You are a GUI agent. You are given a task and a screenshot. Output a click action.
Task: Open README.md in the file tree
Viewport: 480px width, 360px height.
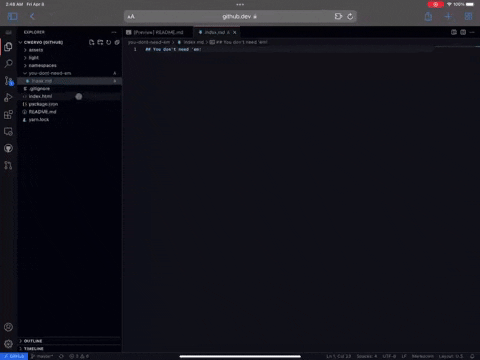(x=70, y=112)
